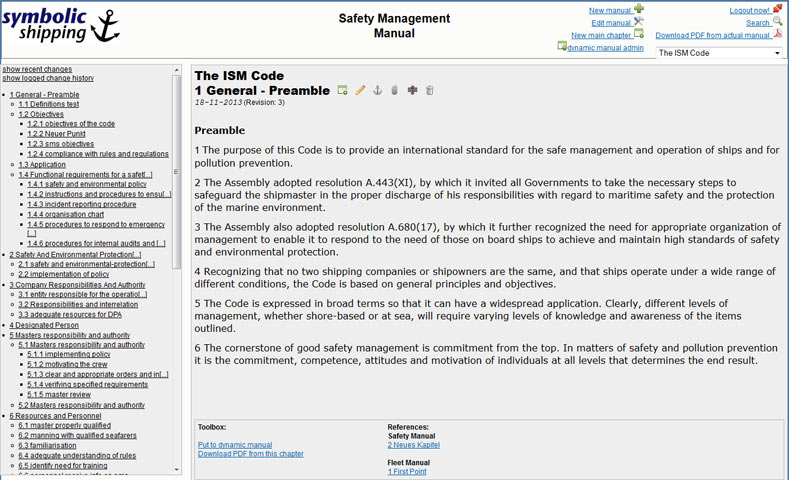Open reference 2 Neues Kapitel
Screen dimensions: 789x480
tap(414, 445)
